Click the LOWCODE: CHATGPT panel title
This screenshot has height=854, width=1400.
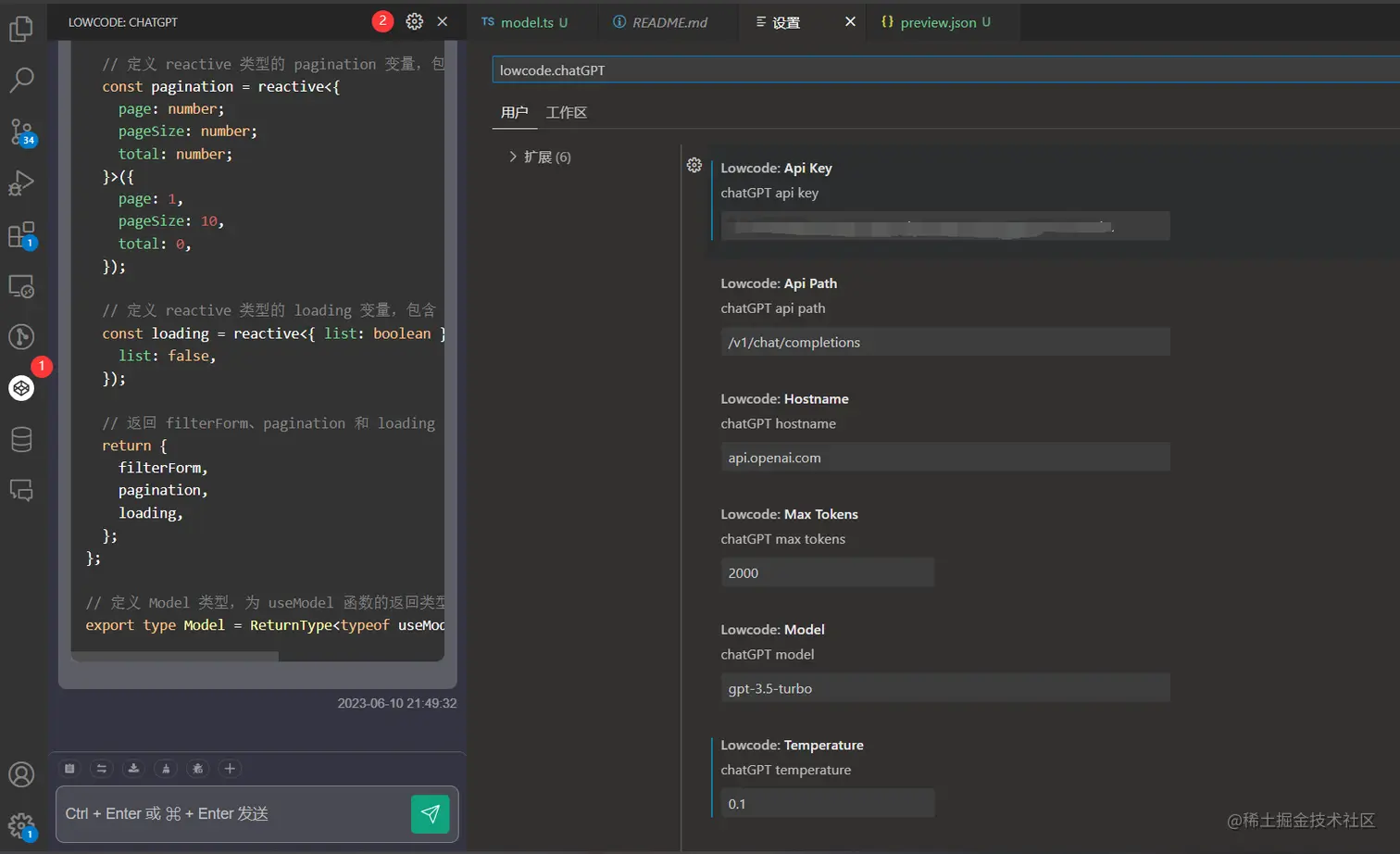point(123,22)
